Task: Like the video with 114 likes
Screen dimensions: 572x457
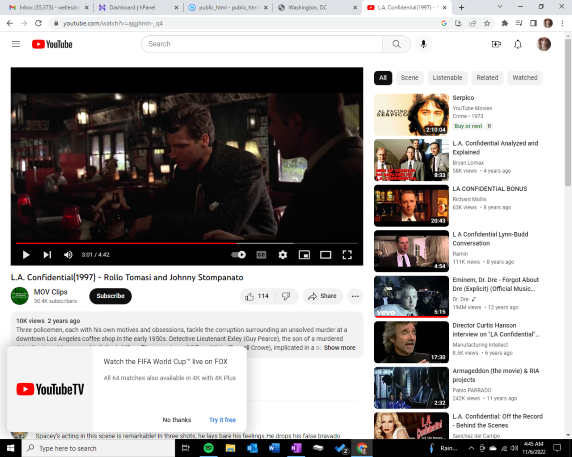Action: coord(257,296)
